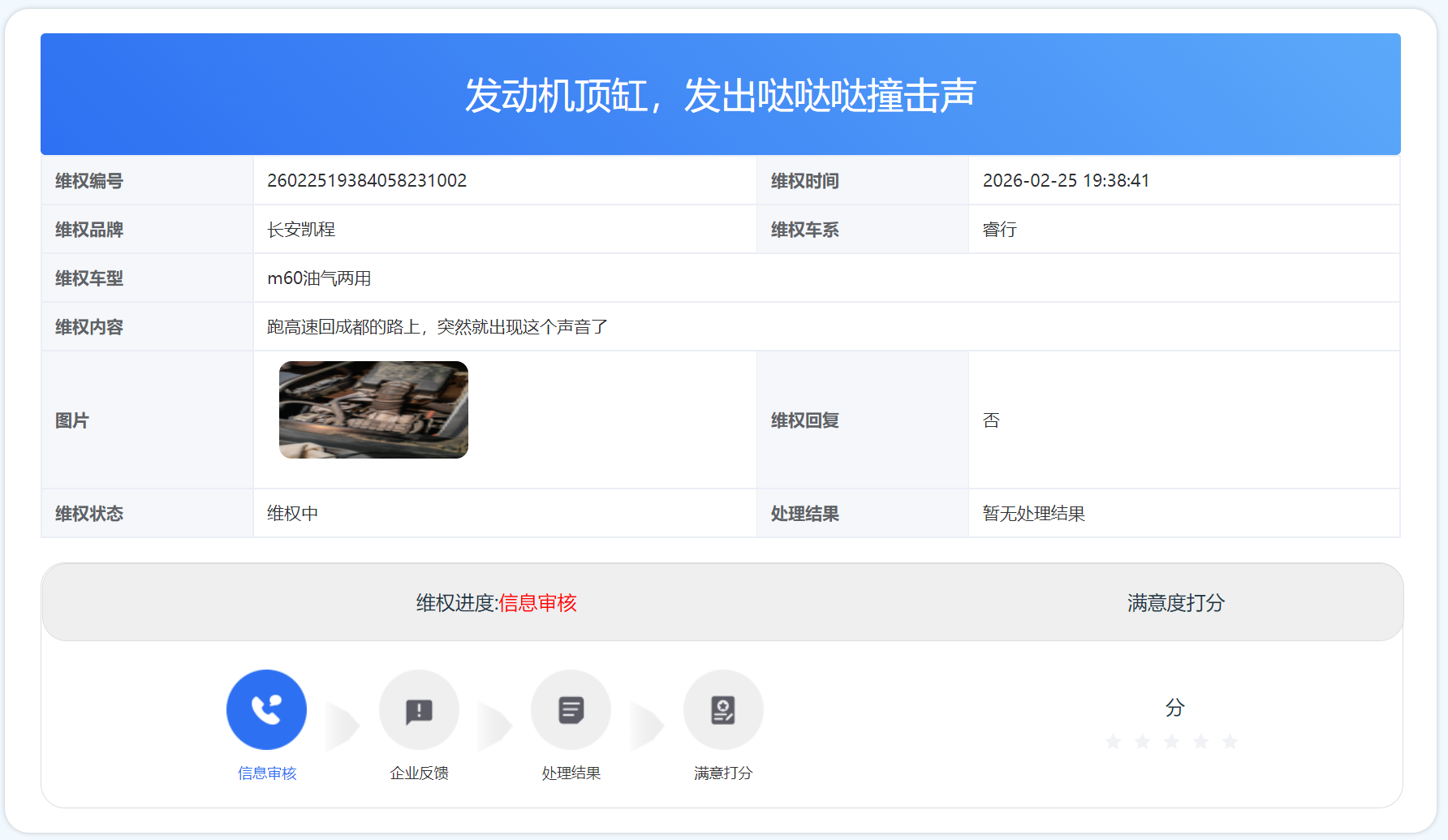Click the complaint number 26022519384058231002

coord(367,181)
